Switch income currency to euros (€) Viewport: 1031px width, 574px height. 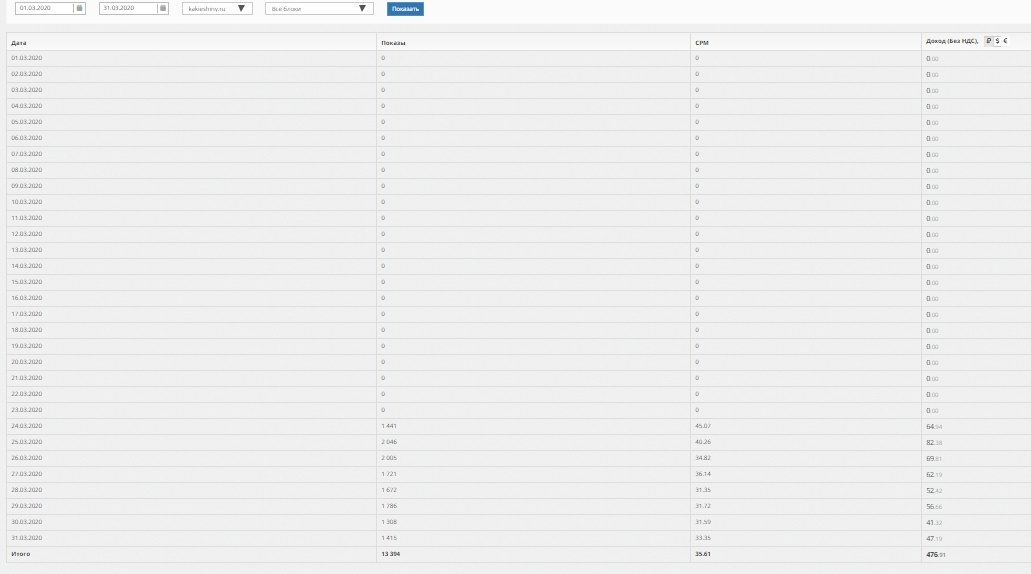tap(1005, 41)
